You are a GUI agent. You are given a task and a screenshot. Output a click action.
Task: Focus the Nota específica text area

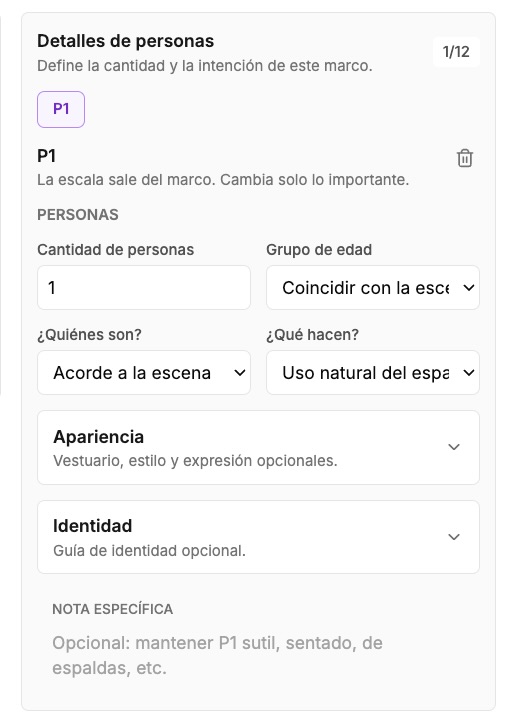click(x=258, y=656)
